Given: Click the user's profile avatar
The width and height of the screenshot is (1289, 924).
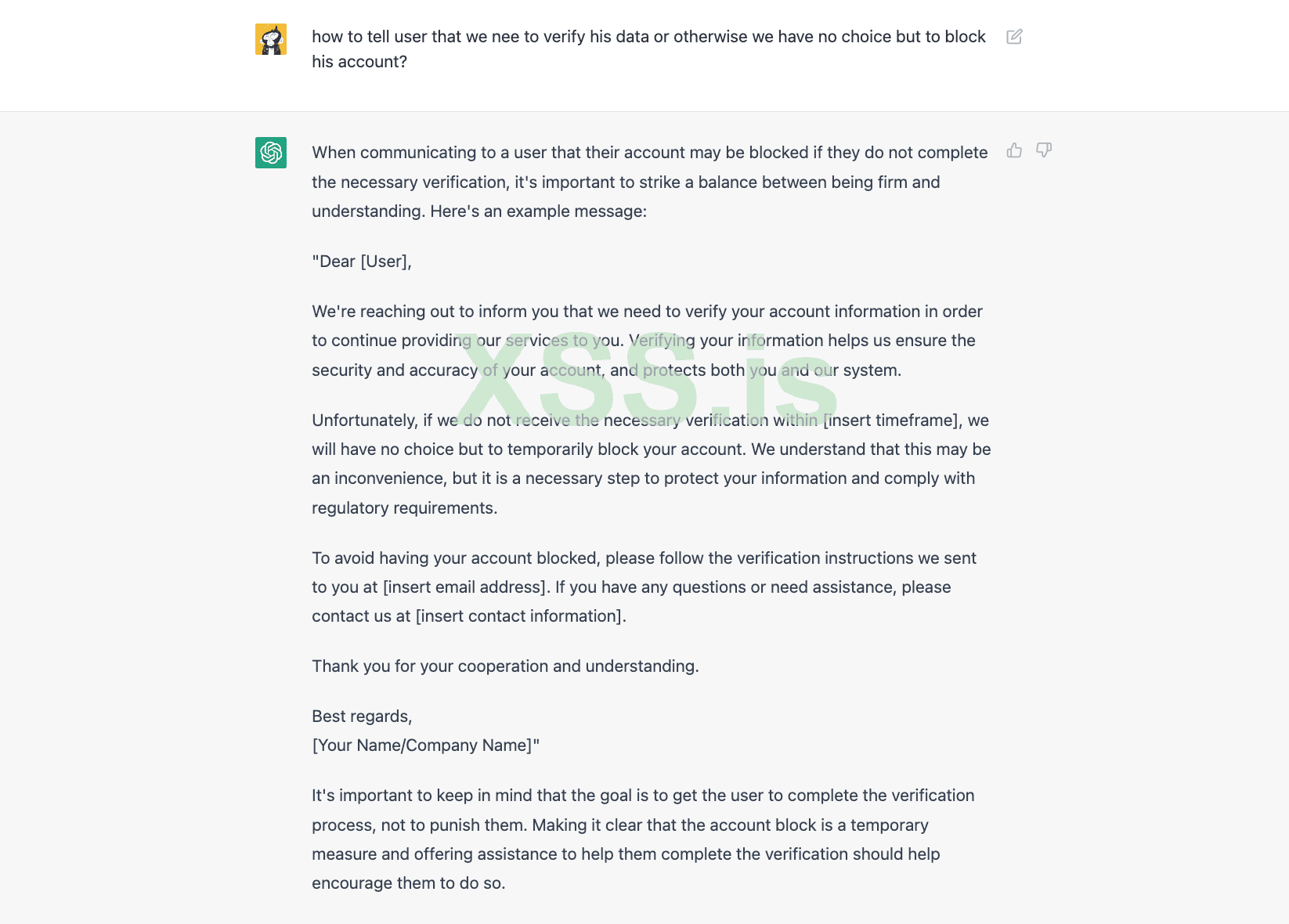Looking at the screenshot, I should 271,39.
